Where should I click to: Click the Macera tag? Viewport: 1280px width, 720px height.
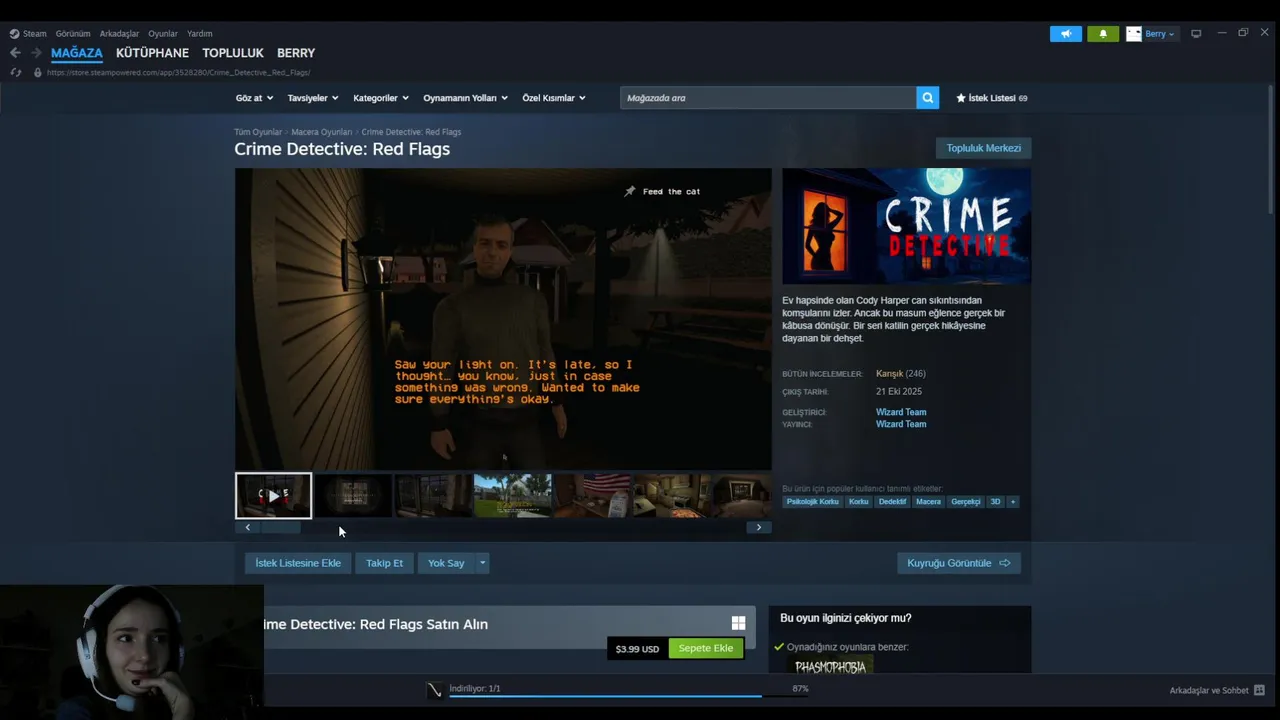pyautogui.click(x=928, y=502)
